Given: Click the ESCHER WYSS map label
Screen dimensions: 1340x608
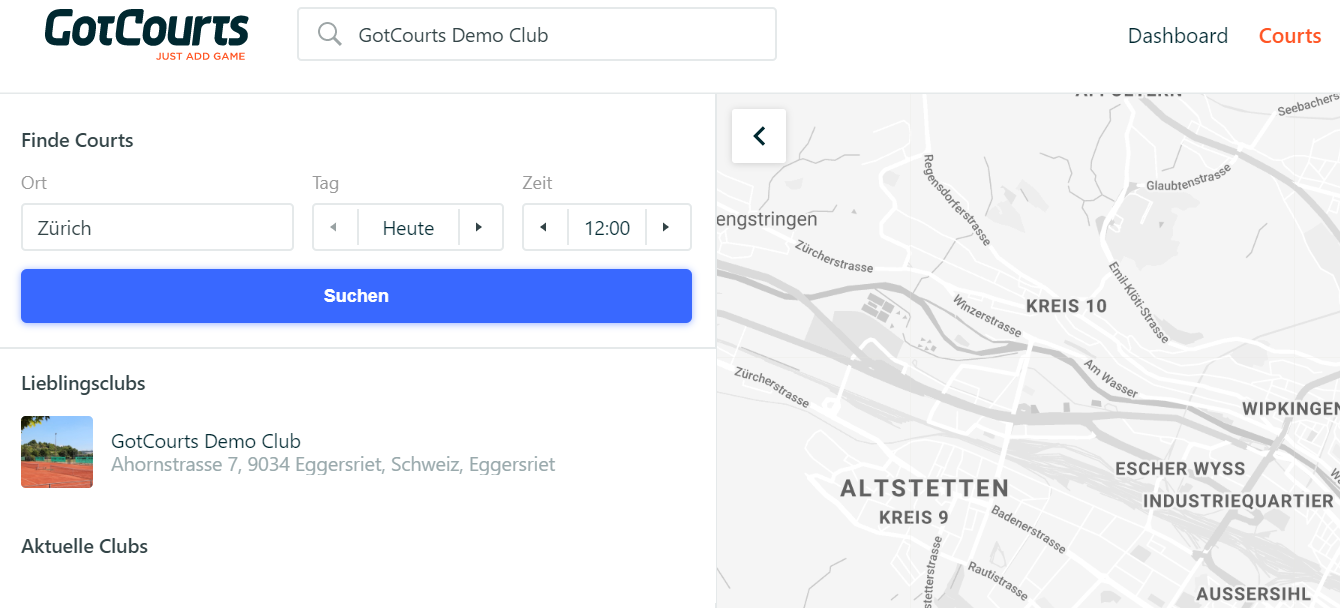Looking at the screenshot, I should coord(1180,469).
